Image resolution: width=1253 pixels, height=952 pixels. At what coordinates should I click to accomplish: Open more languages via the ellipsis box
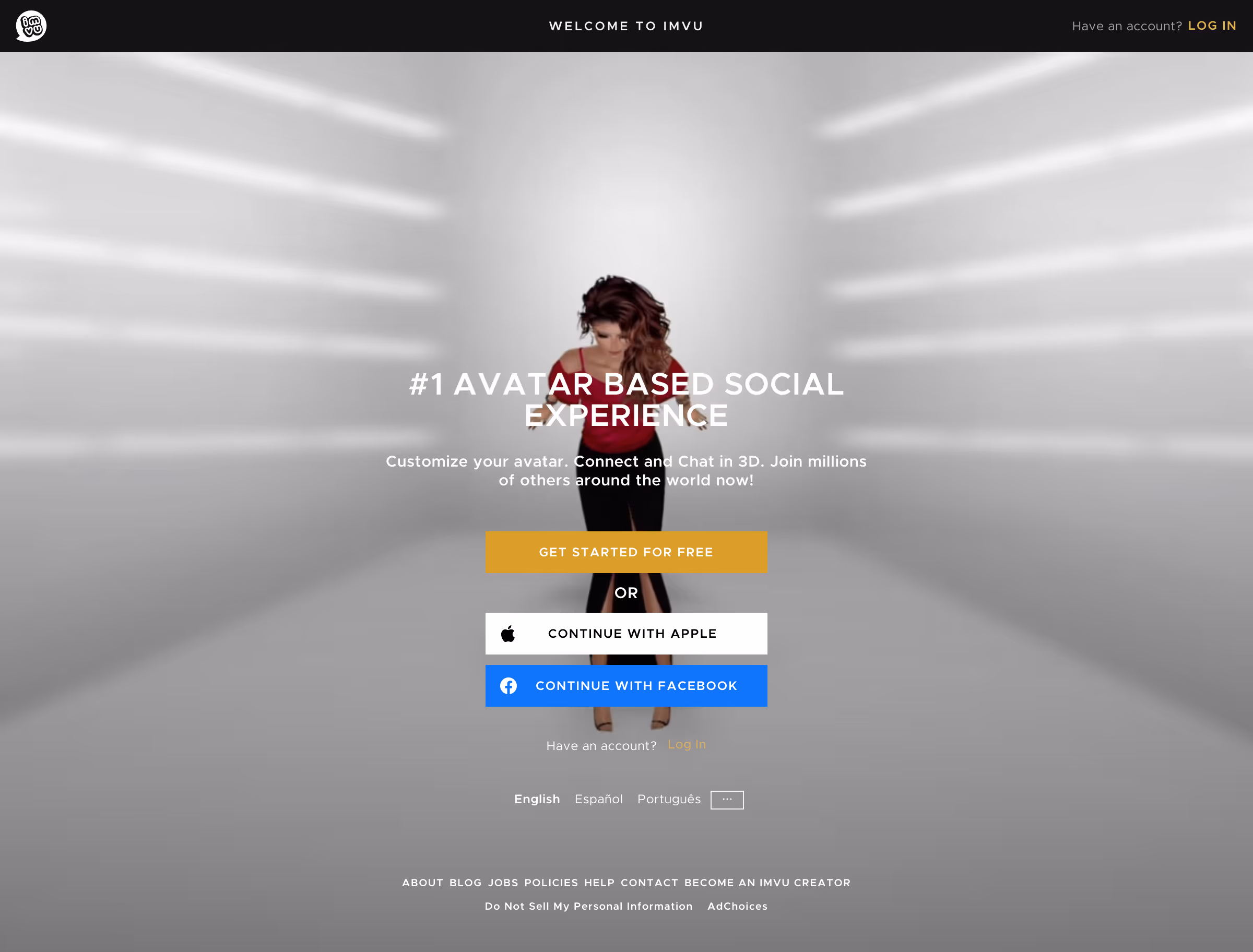coord(727,800)
